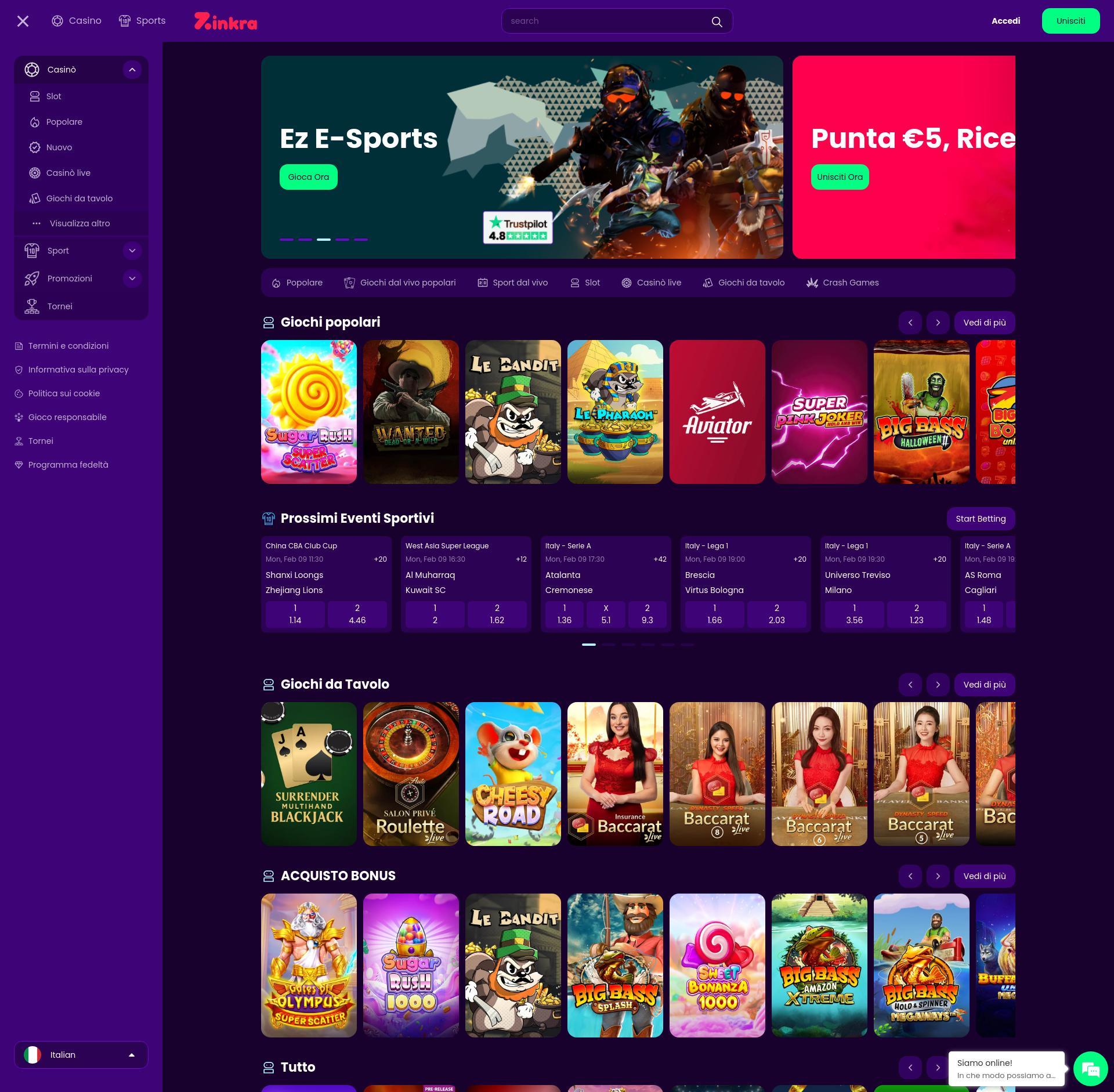Viewport: 1114px width, 1092px height.
Task: Select the Casinò live category tab
Action: pos(651,283)
